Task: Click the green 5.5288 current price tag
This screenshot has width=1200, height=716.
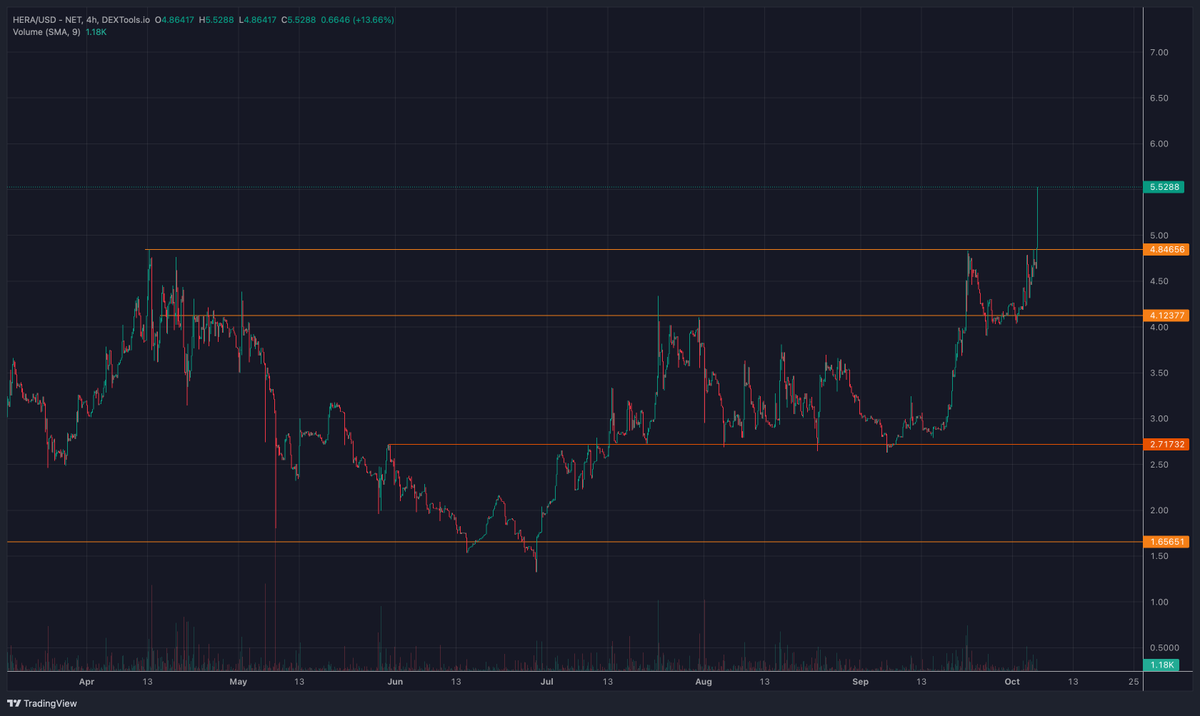Action: [x=1164, y=187]
